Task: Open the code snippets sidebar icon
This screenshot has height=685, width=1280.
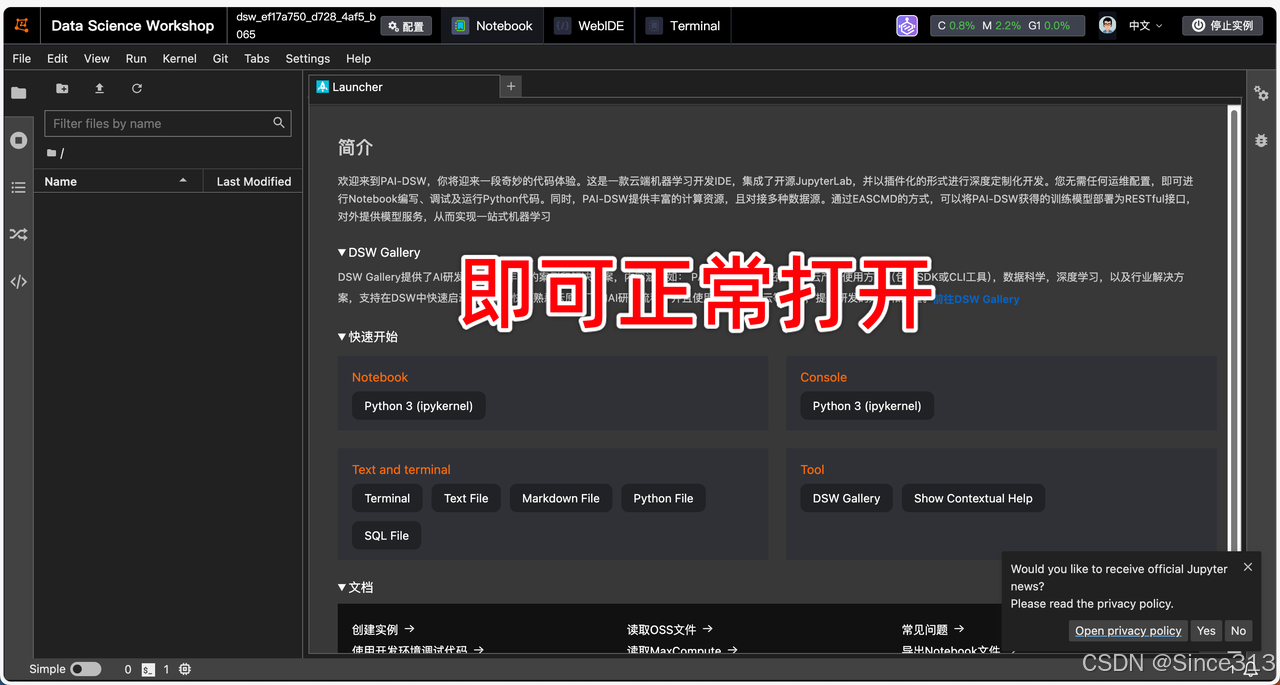Action: [x=18, y=282]
